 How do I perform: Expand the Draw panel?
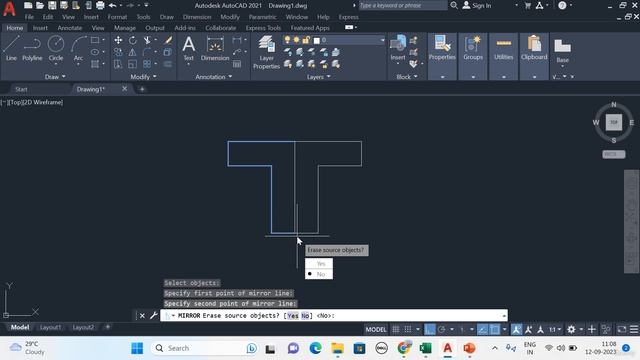55,77
